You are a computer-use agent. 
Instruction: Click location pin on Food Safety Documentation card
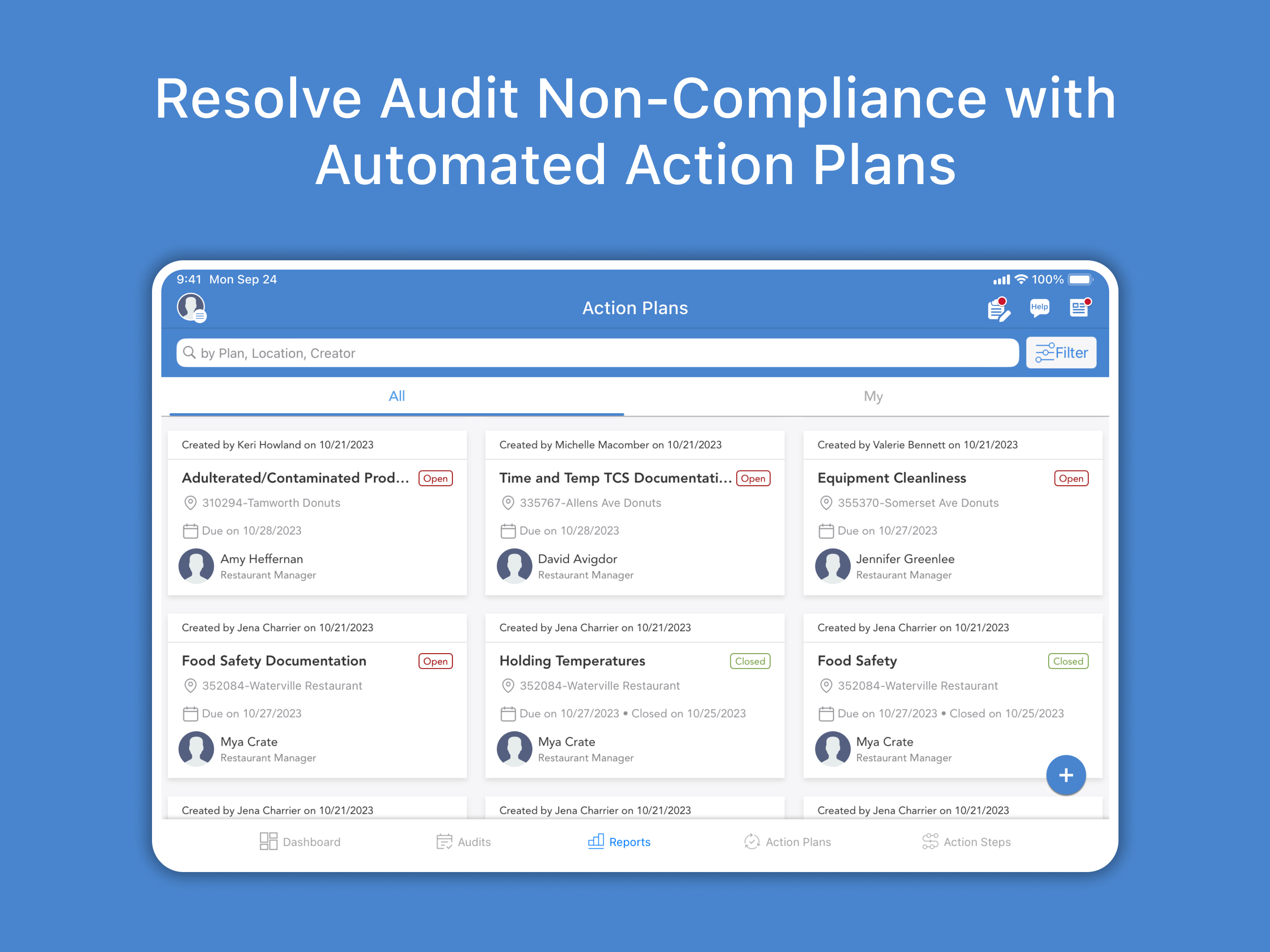click(x=190, y=686)
